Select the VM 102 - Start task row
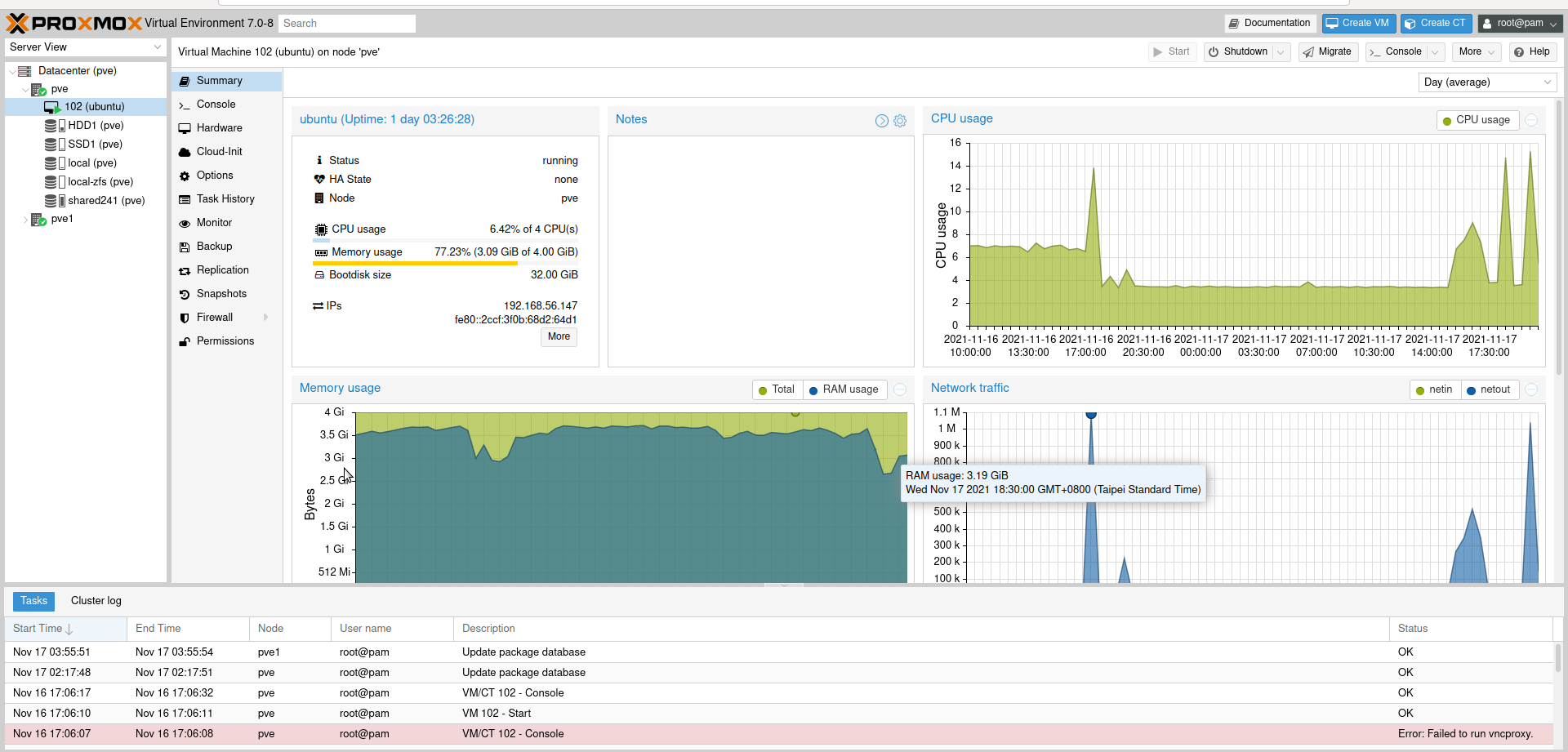This screenshot has width=1568, height=752. coord(779,714)
